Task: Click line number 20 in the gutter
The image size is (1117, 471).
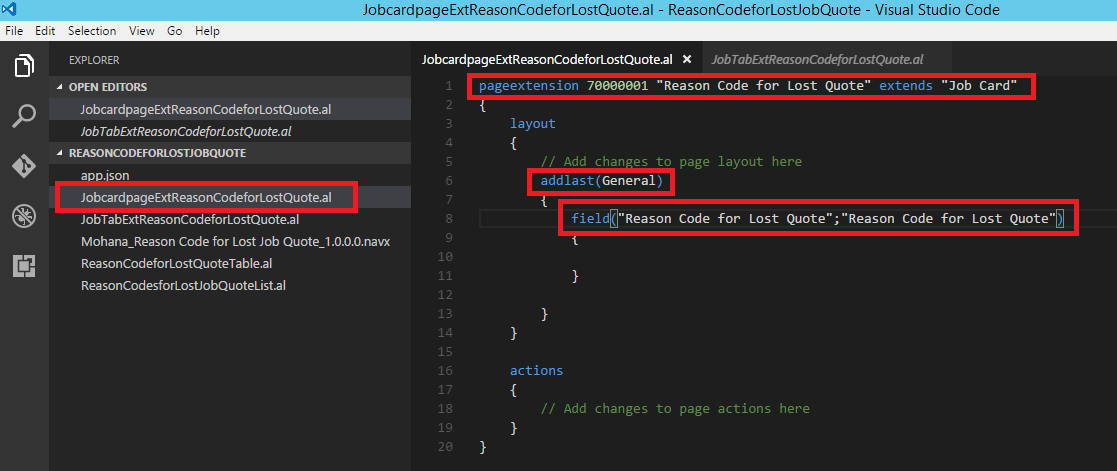Action: (446, 447)
